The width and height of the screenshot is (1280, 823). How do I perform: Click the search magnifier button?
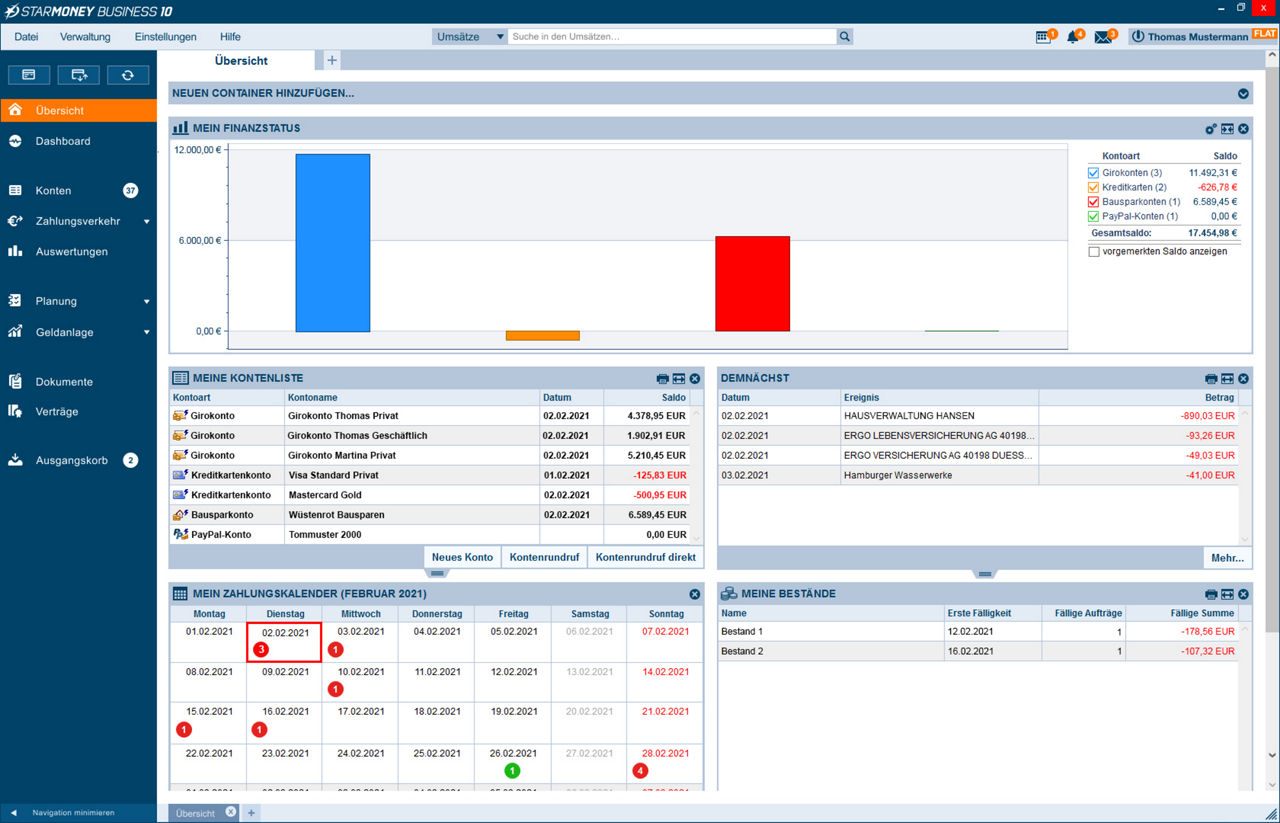tap(845, 37)
